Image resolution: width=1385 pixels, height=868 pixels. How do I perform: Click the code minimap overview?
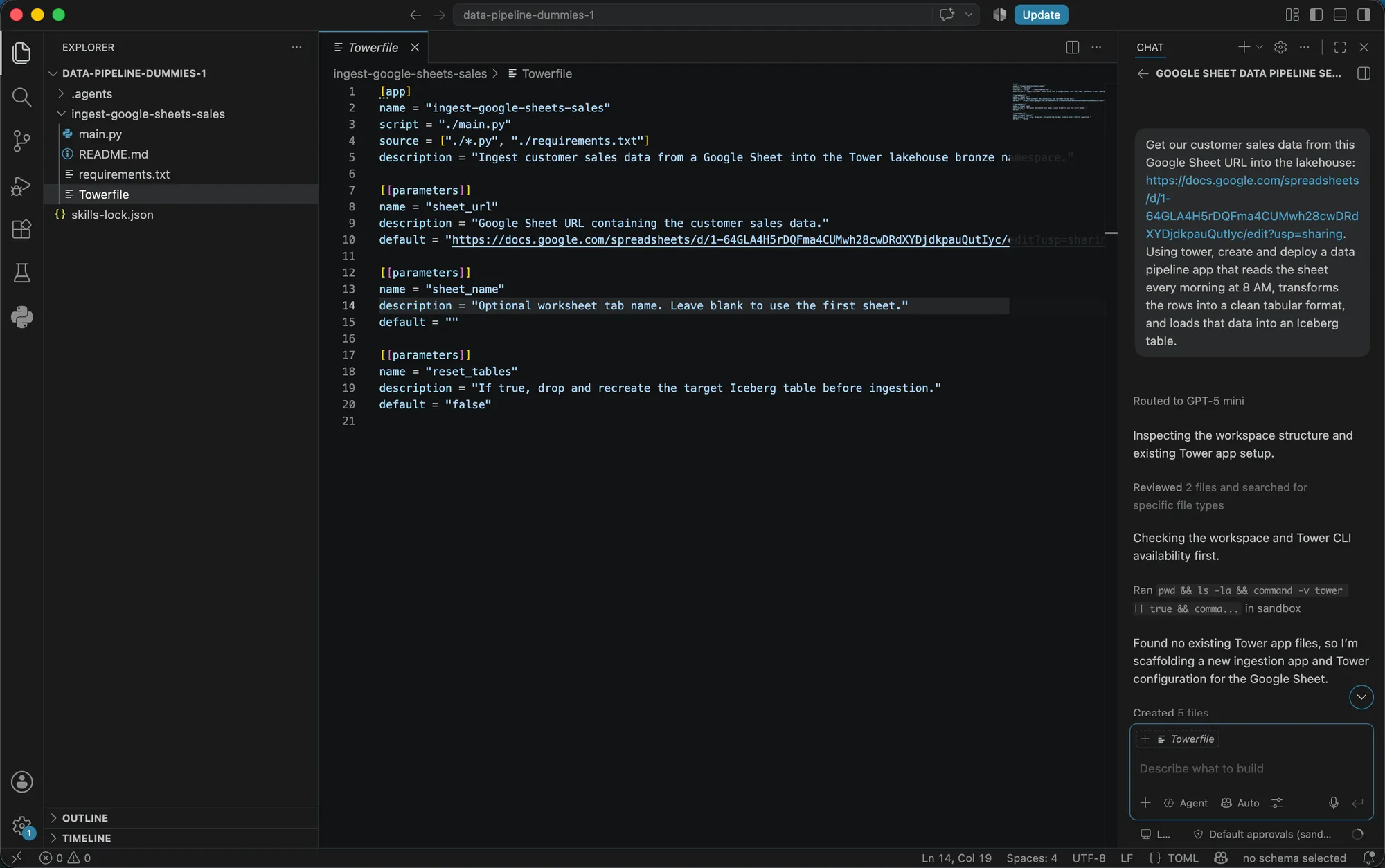click(x=1058, y=102)
